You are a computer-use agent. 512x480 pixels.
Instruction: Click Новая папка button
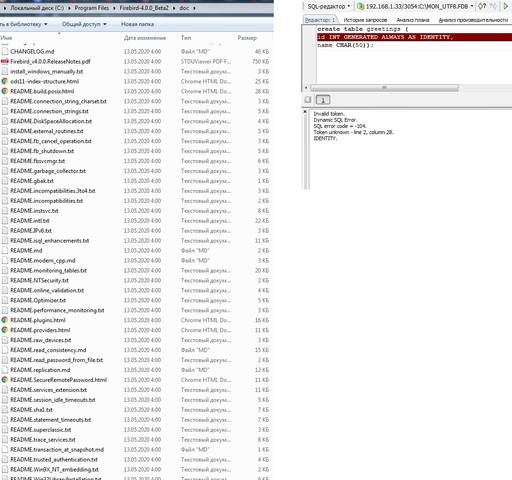(137, 24)
